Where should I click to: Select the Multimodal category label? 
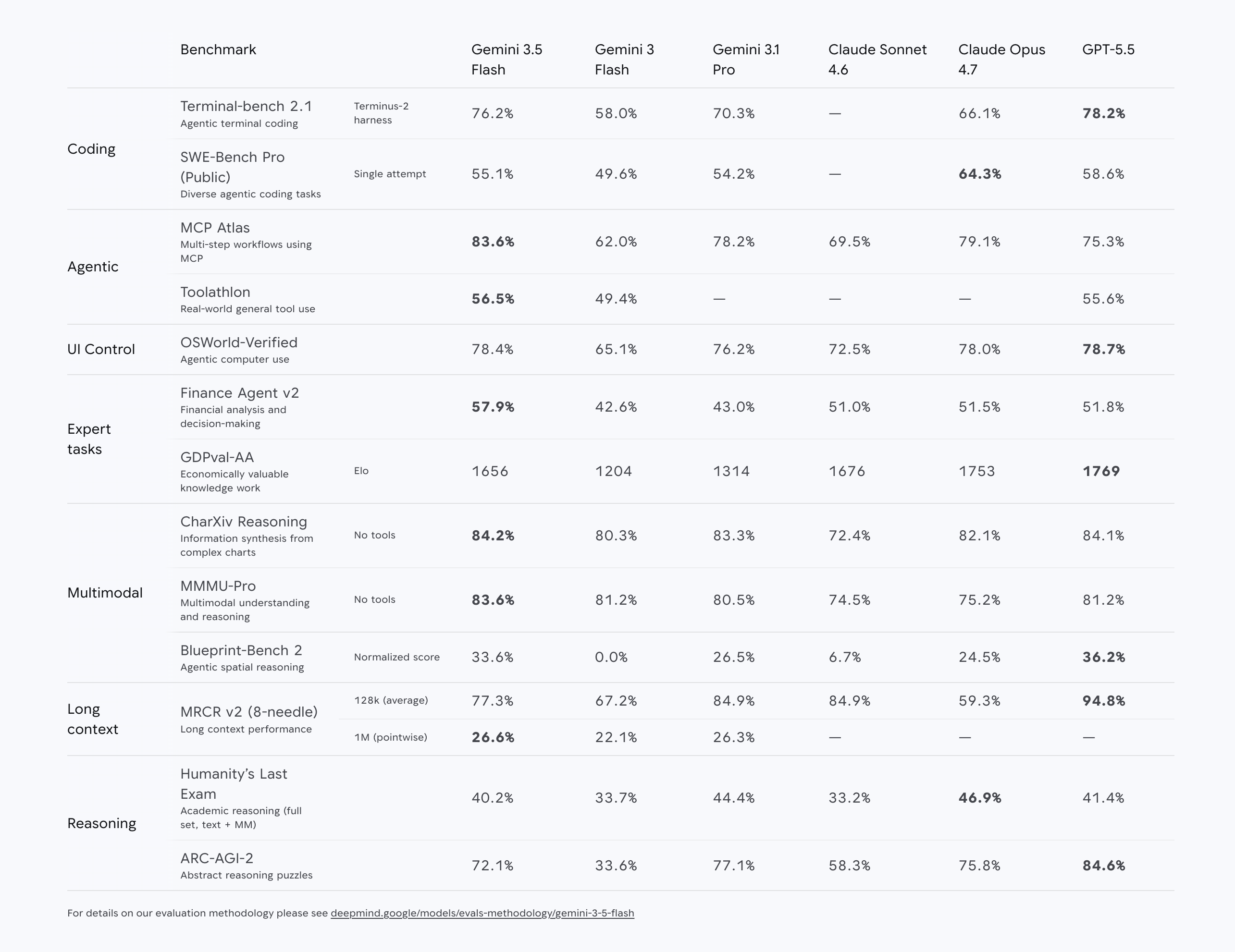tap(105, 592)
